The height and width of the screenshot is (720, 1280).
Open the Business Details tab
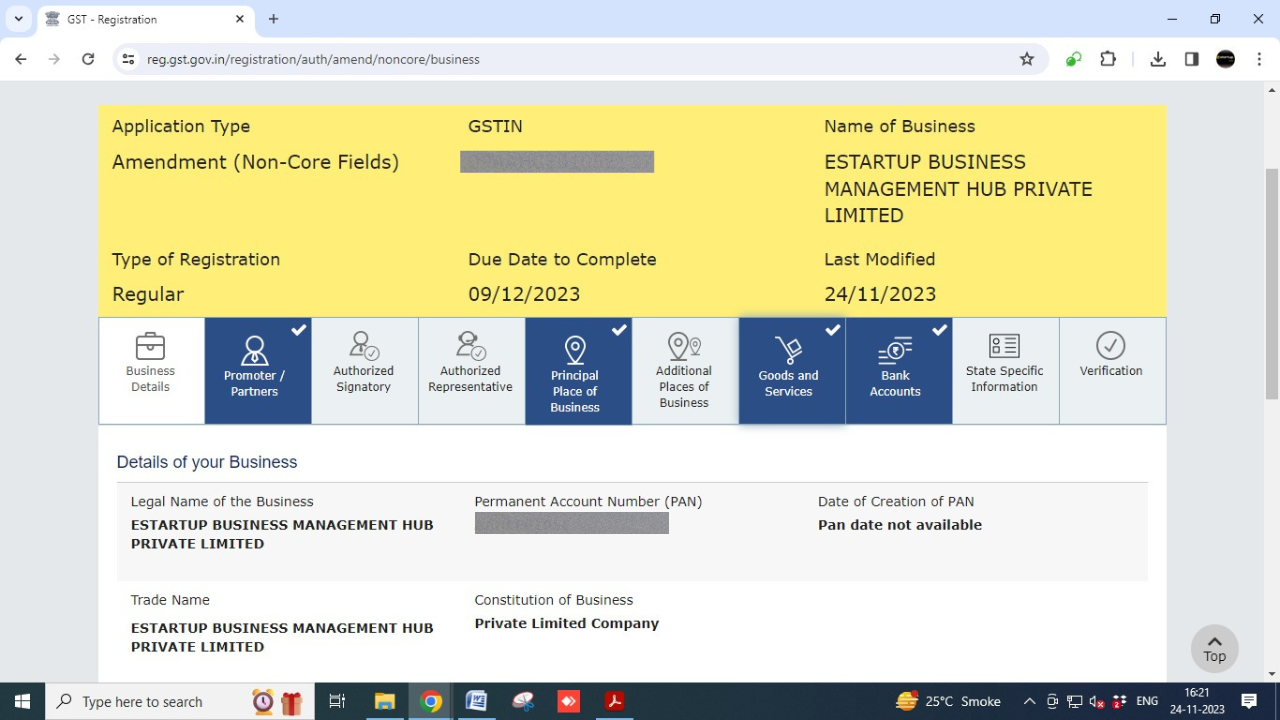tap(151, 371)
